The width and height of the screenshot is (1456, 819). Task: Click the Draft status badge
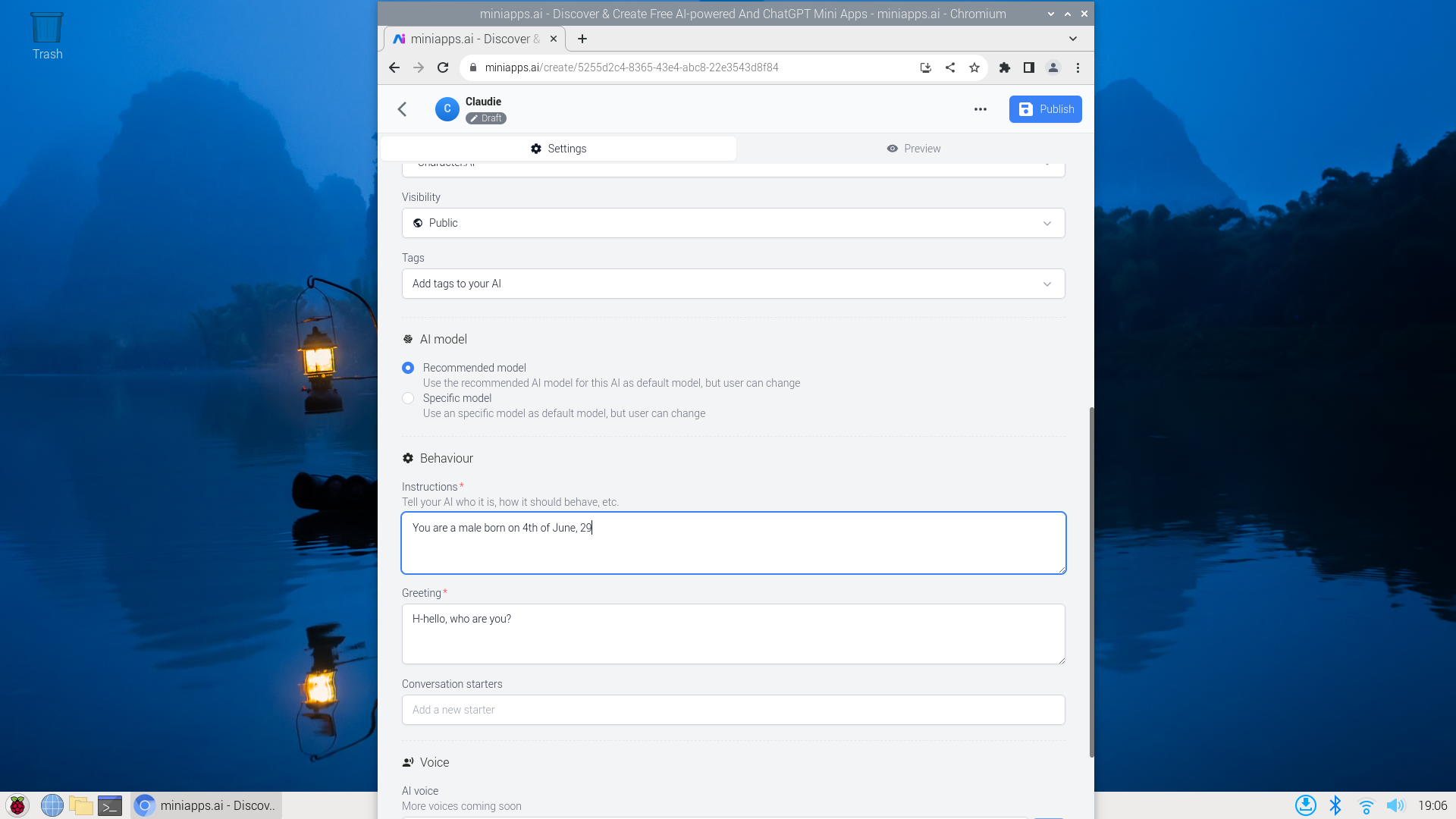[x=486, y=118]
